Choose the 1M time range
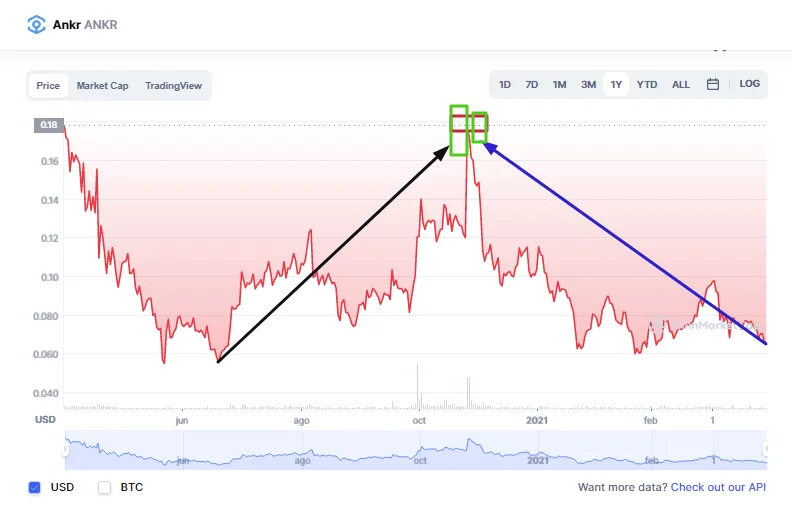This screenshot has height=515, width=792. pos(559,84)
